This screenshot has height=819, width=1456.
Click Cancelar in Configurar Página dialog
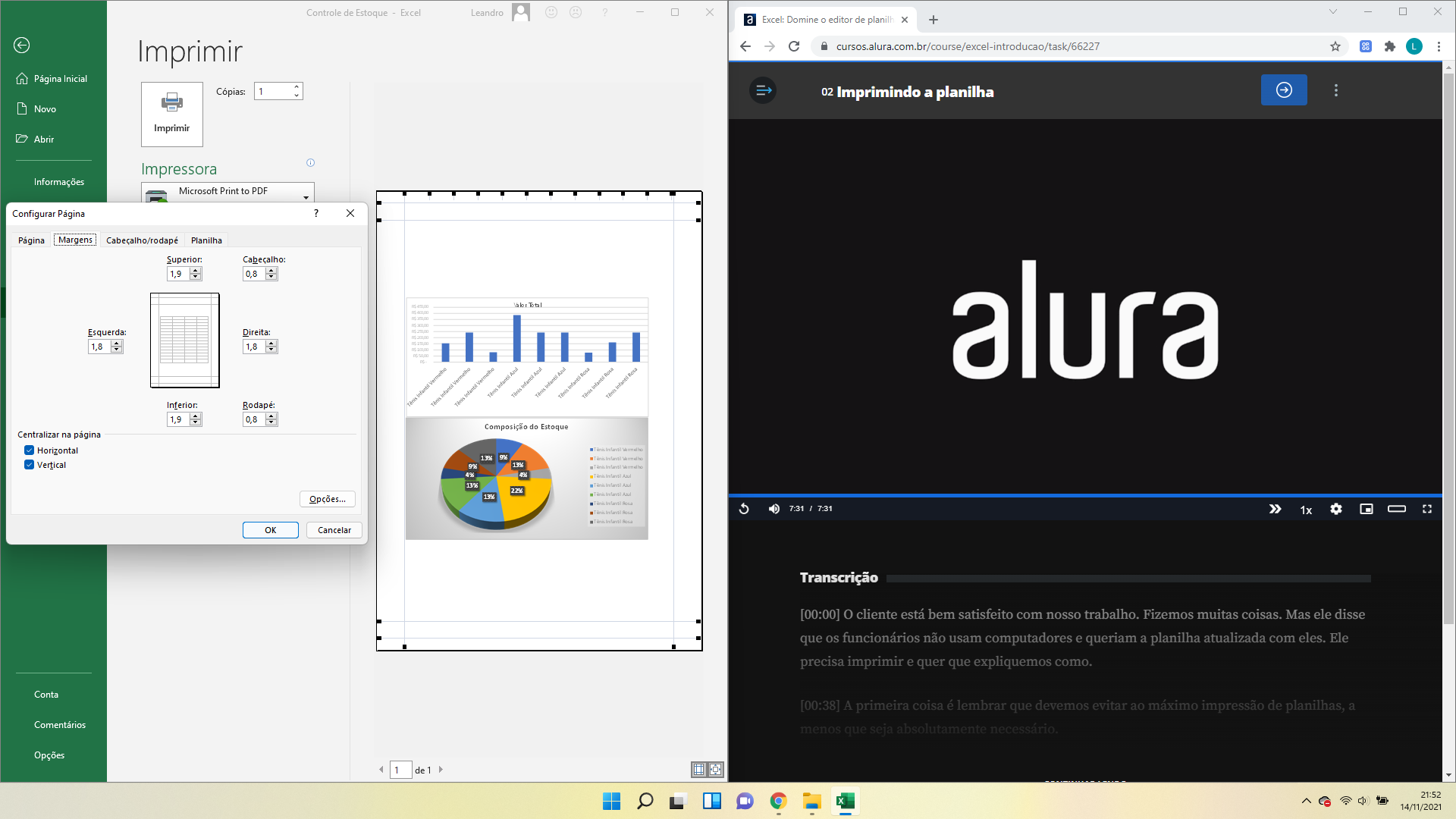334,530
